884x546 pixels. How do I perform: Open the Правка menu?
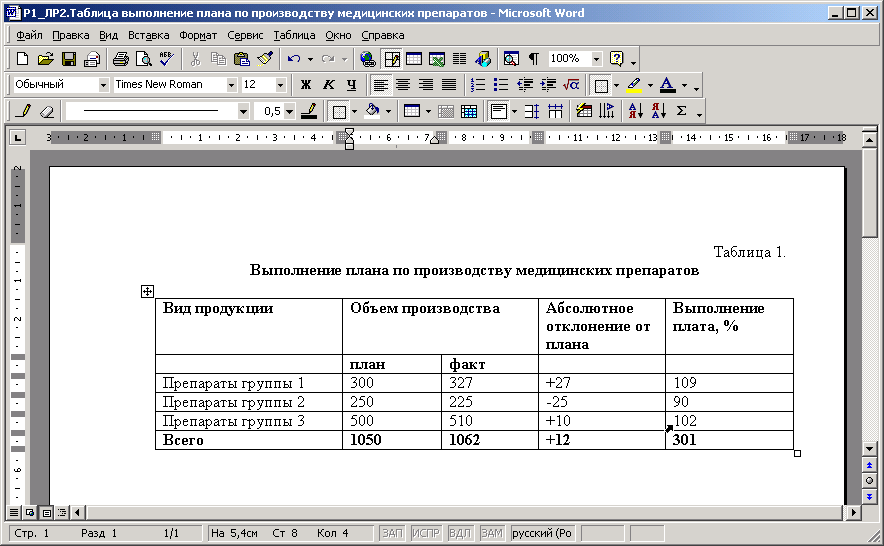[70, 35]
